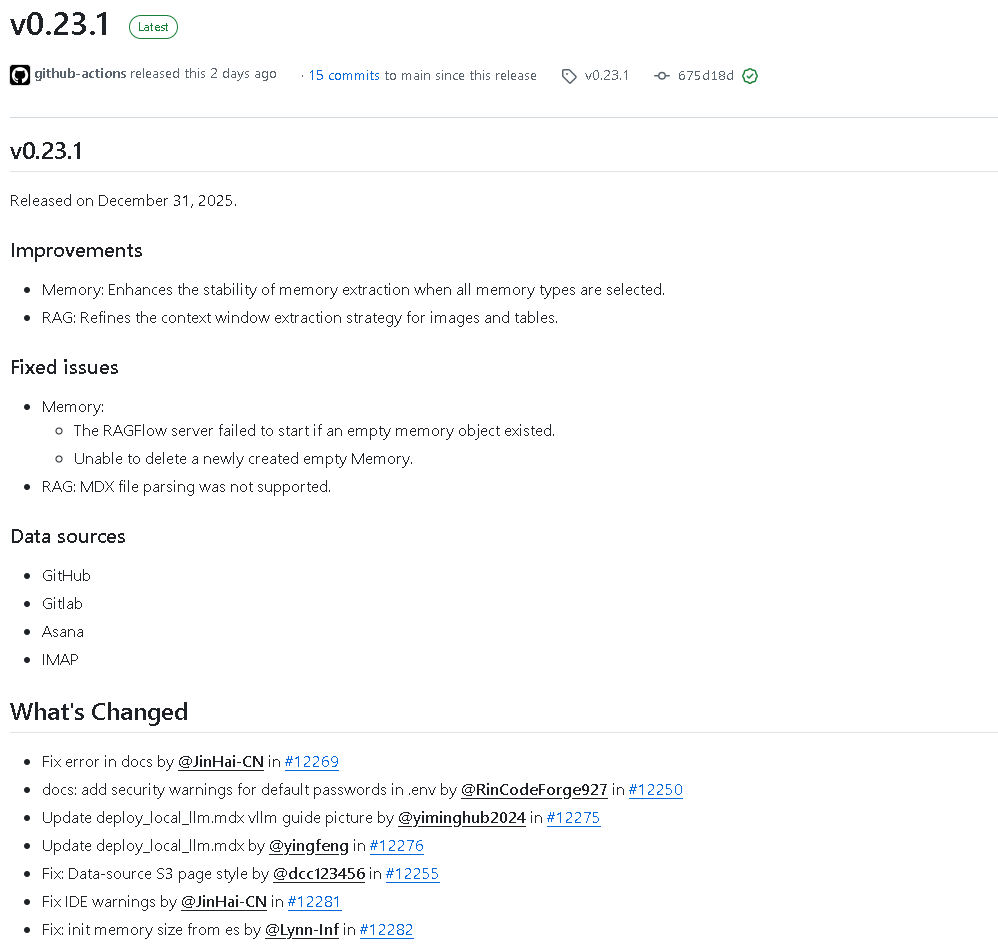Image resolution: width=998 pixels, height=944 pixels.
Task: Open the v0.23.1 release title
Action: (x=60, y=25)
